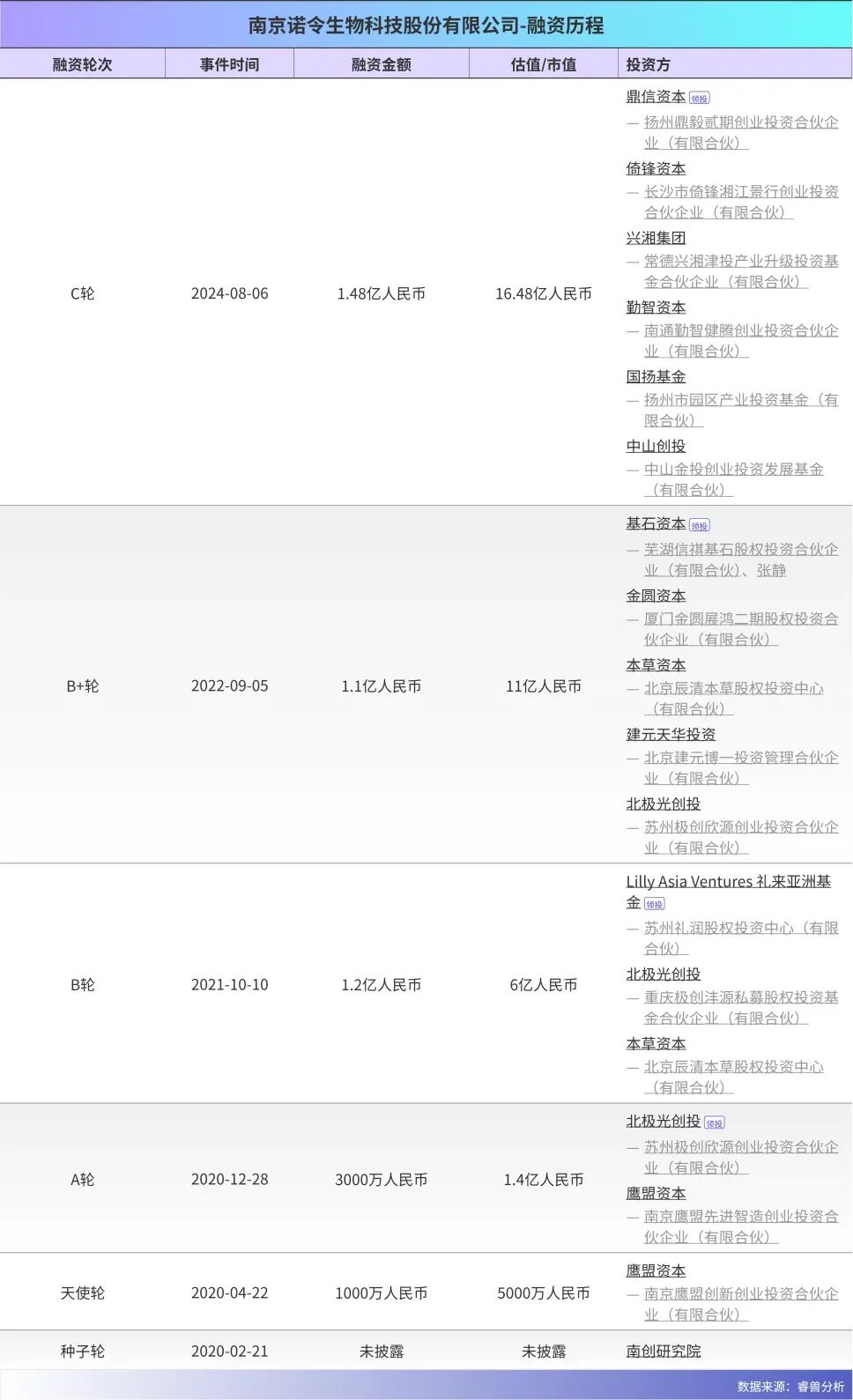853x1400 pixels.
Task: Click the 投资方 column header
Action: click(648, 64)
